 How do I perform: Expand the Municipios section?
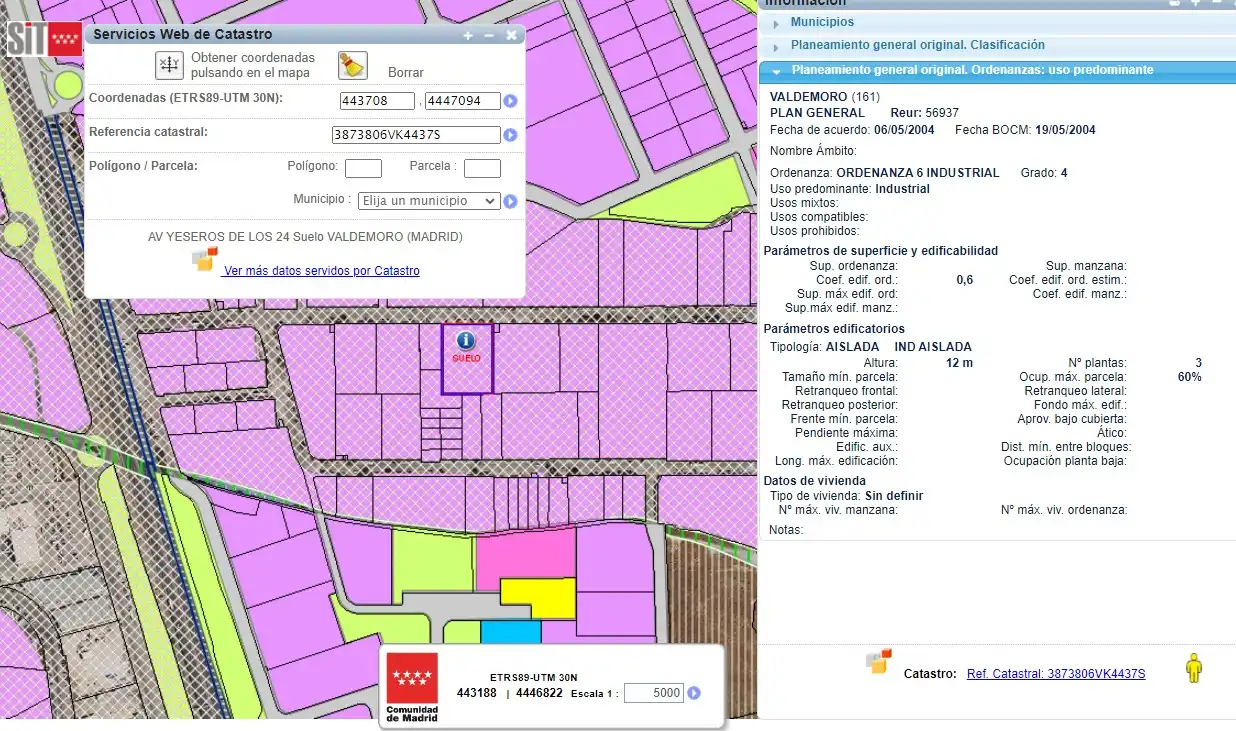821,22
